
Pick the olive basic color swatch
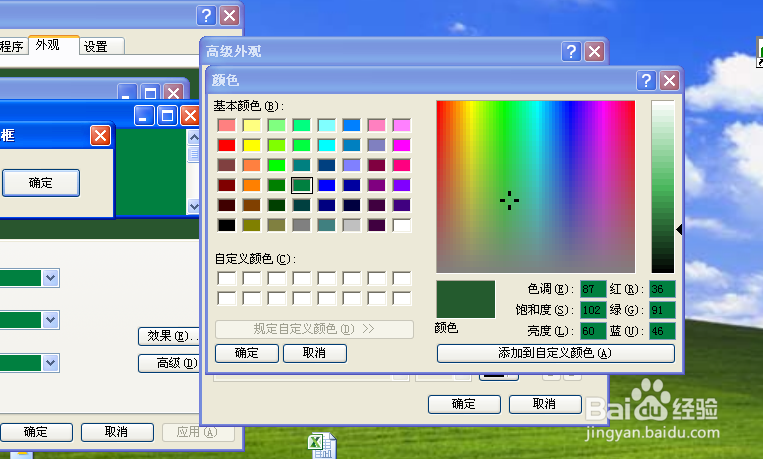click(x=252, y=225)
